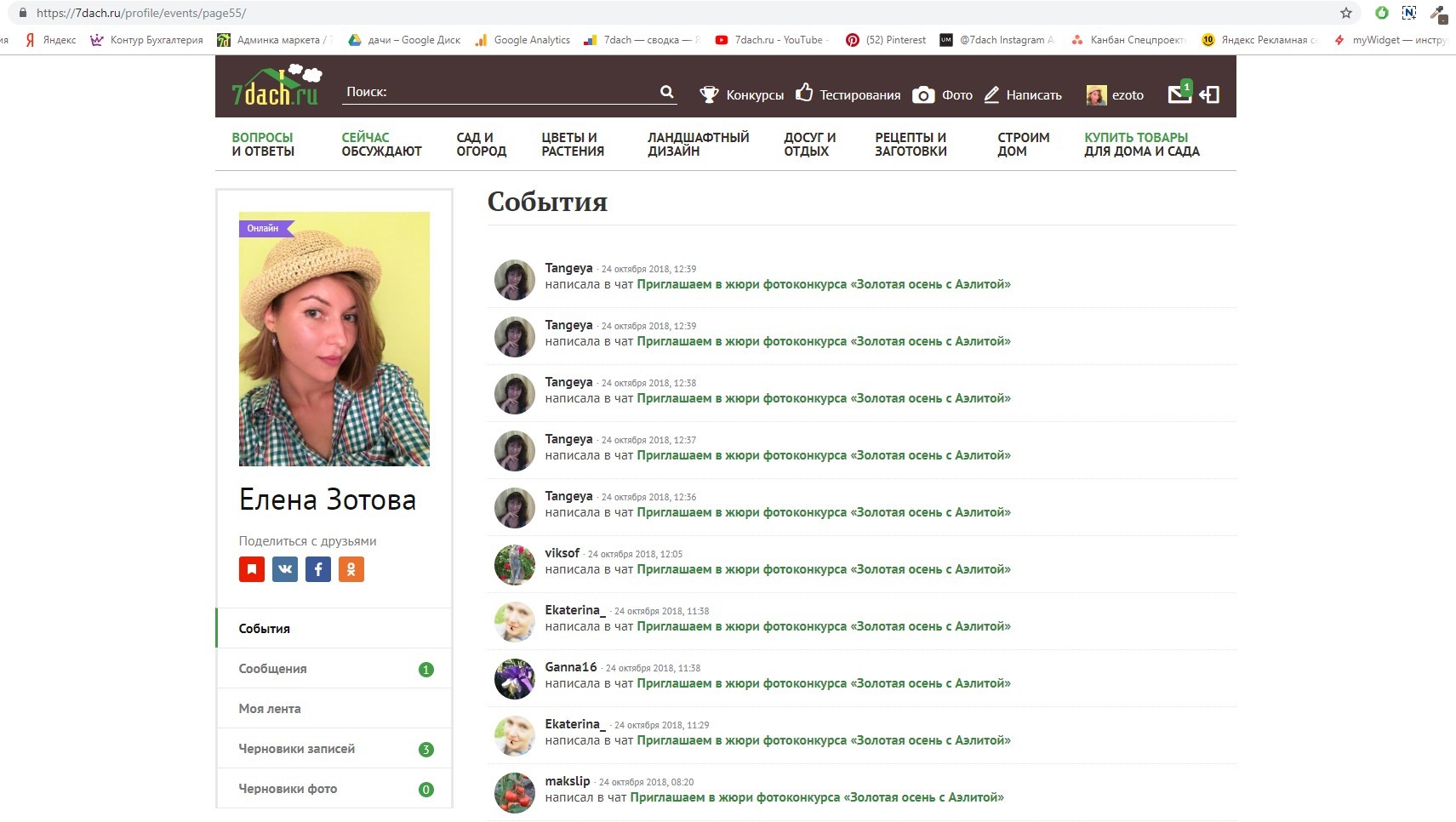
Task: Click the camera Фото icon
Action: point(923,94)
